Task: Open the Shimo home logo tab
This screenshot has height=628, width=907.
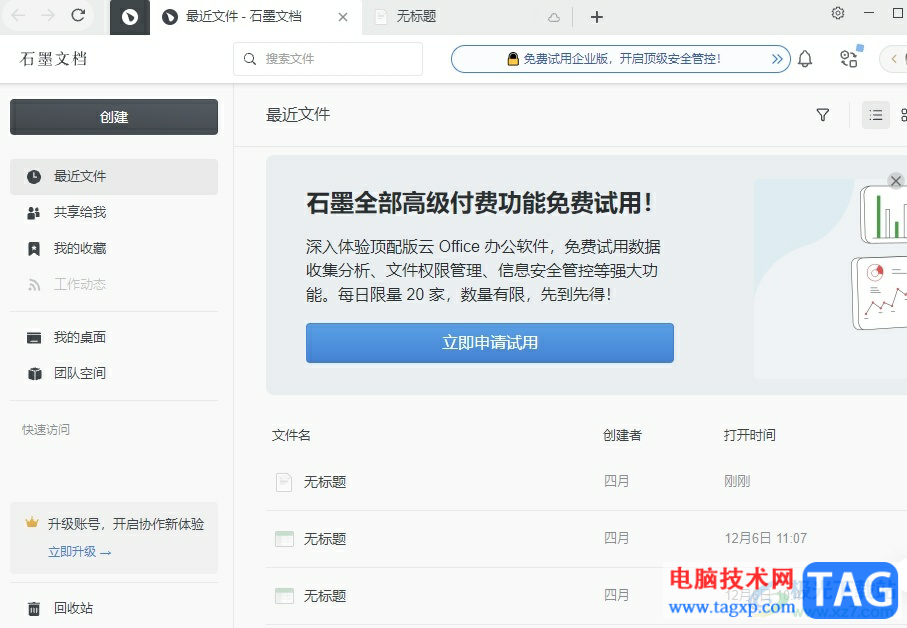Action: point(130,17)
